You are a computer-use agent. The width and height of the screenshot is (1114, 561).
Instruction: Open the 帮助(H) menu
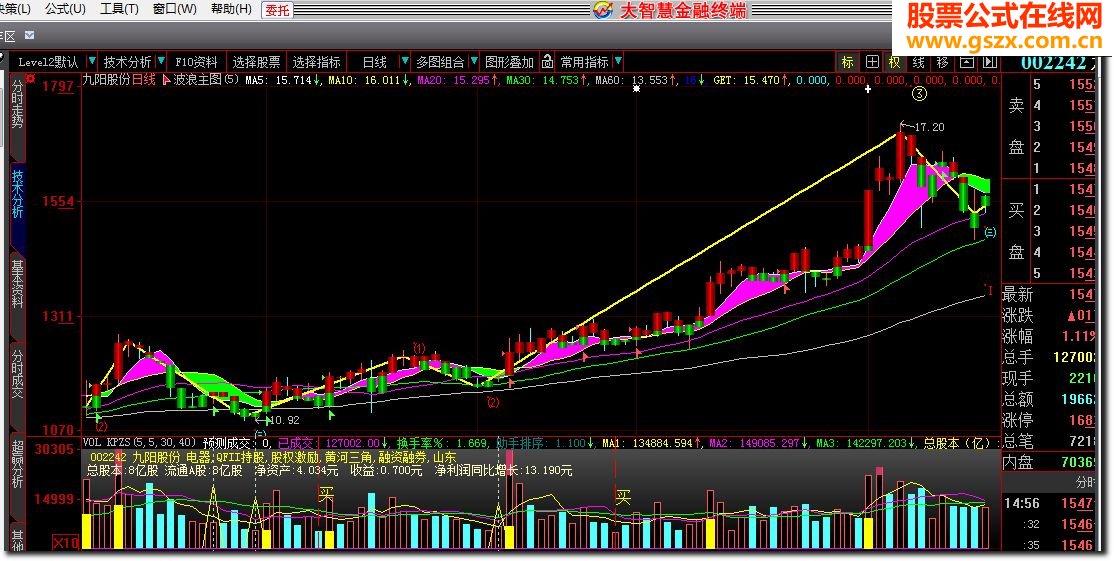click(232, 9)
